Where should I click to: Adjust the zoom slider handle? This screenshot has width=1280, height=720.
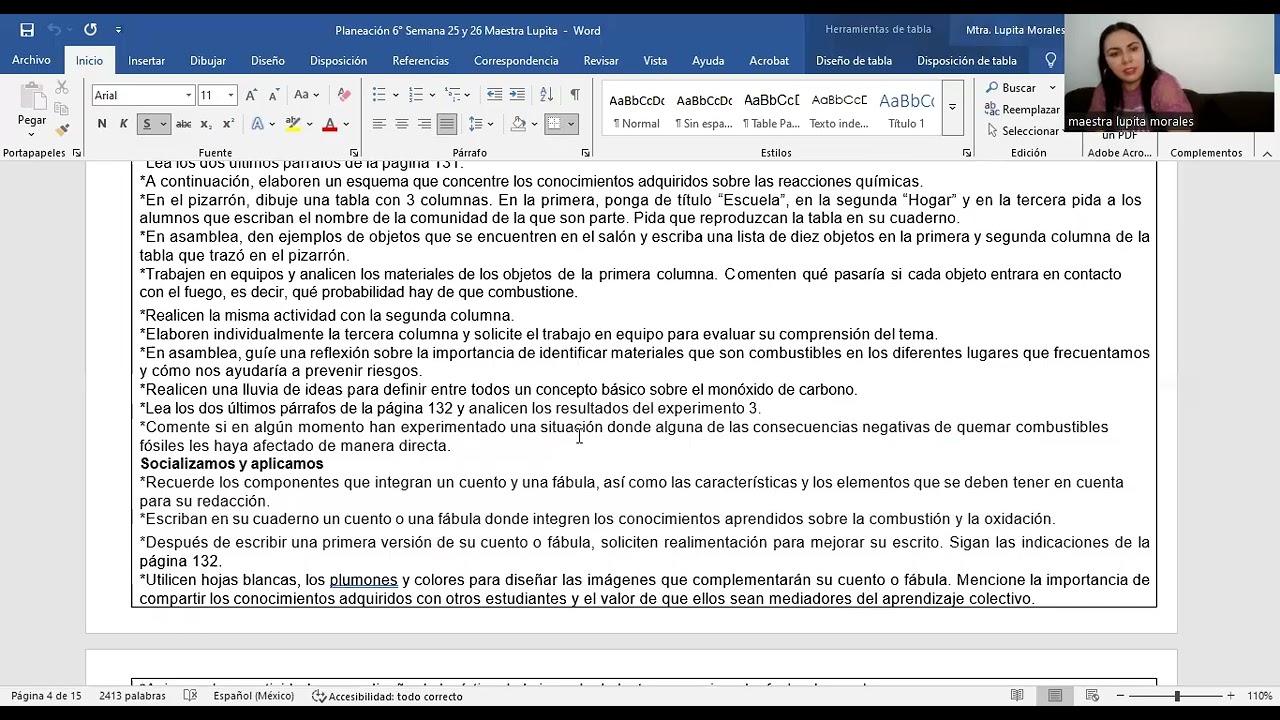[x=1177, y=696]
